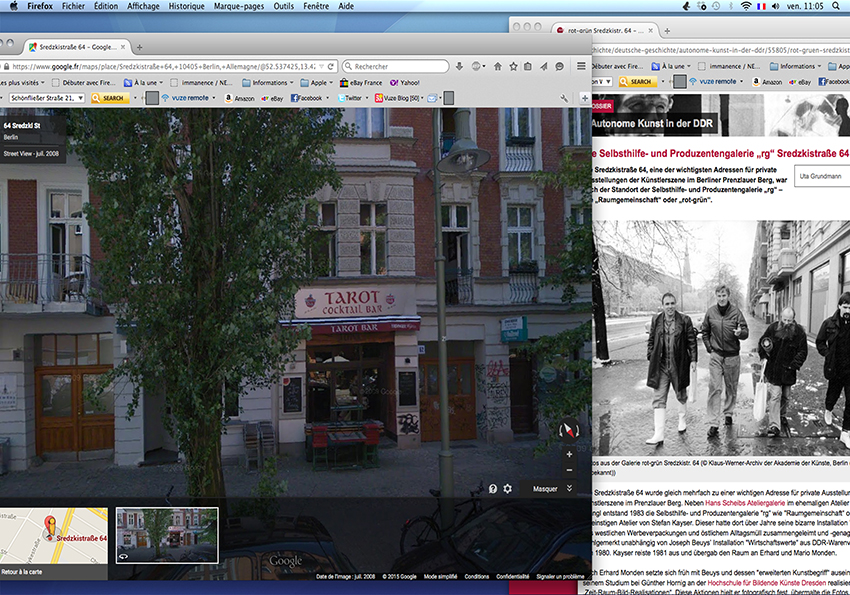Screen dimensions: 850x595
Task: Click the Street View thumbnail preview
Action: tap(167, 535)
